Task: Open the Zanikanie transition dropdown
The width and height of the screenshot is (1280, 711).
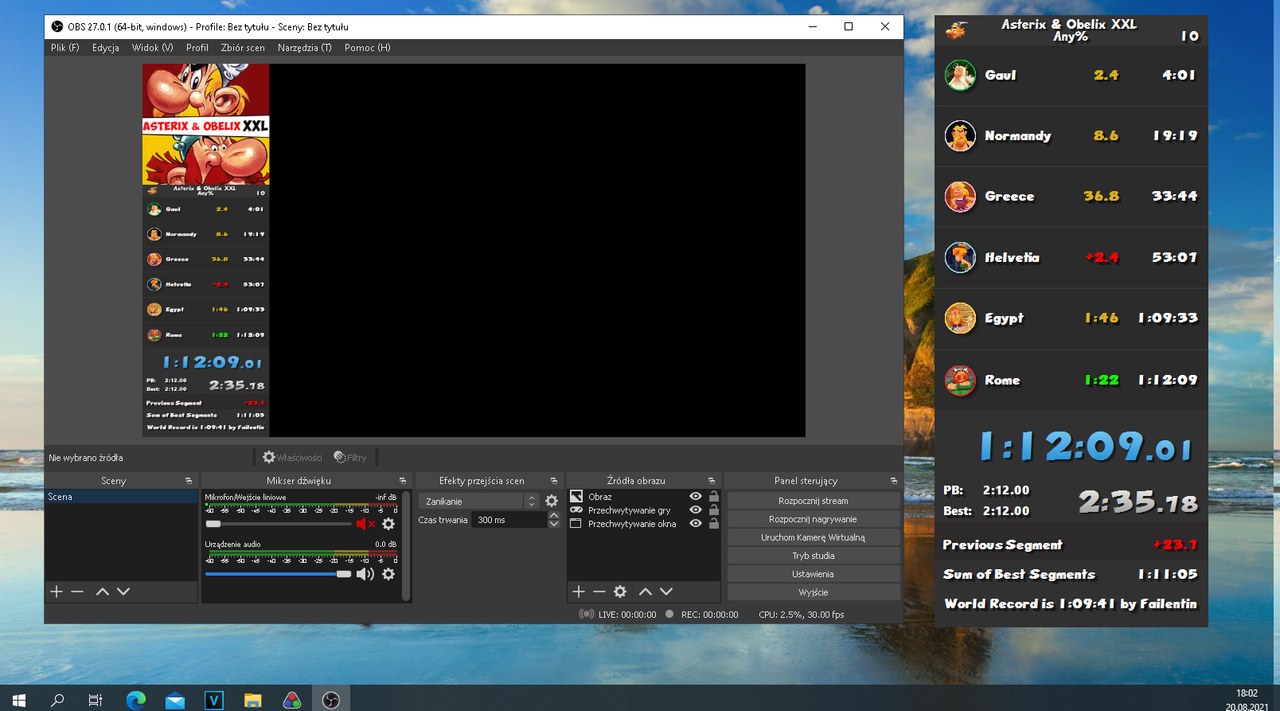Action: [x=479, y=501]
